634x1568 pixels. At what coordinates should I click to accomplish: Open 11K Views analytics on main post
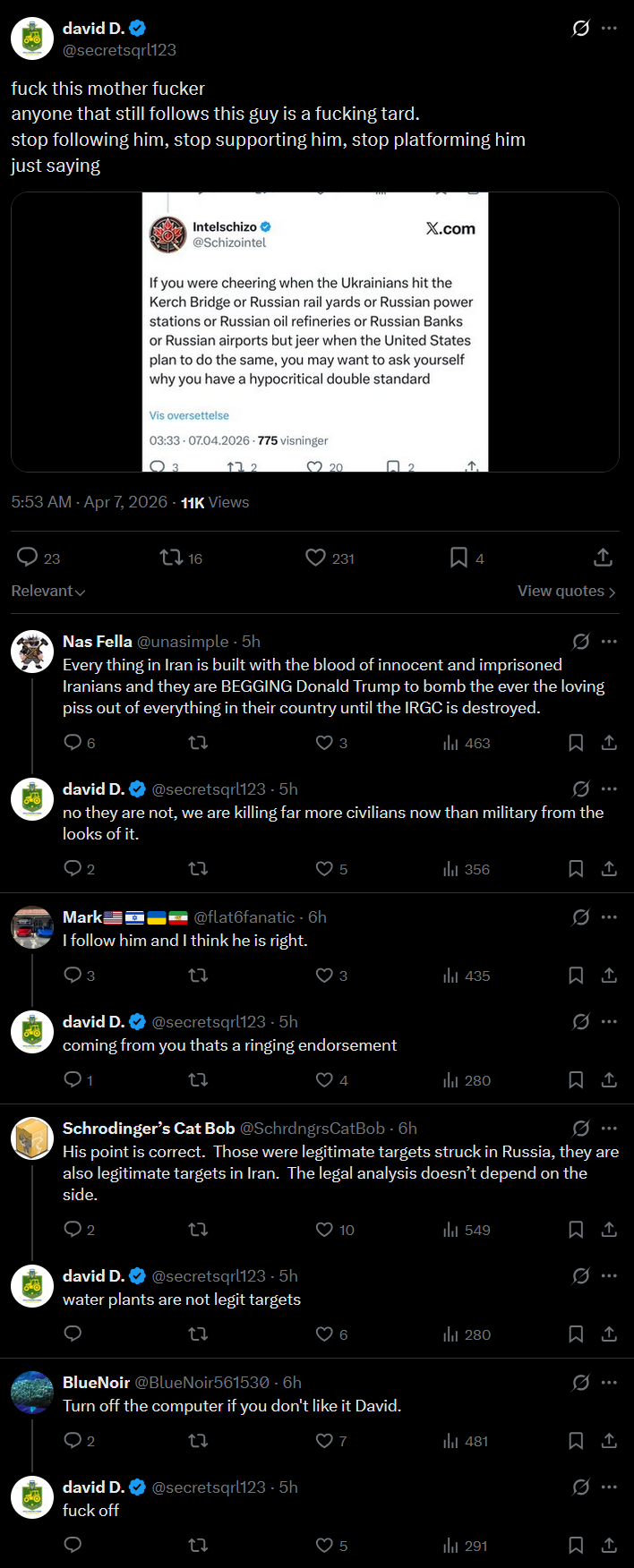pyautogui.click(x=215, y=502)
